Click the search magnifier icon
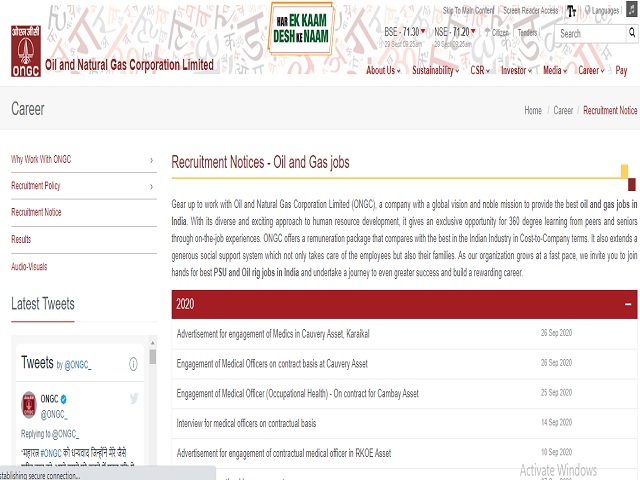The width and height of the screenshot is (640, 480). click(632, 33)
